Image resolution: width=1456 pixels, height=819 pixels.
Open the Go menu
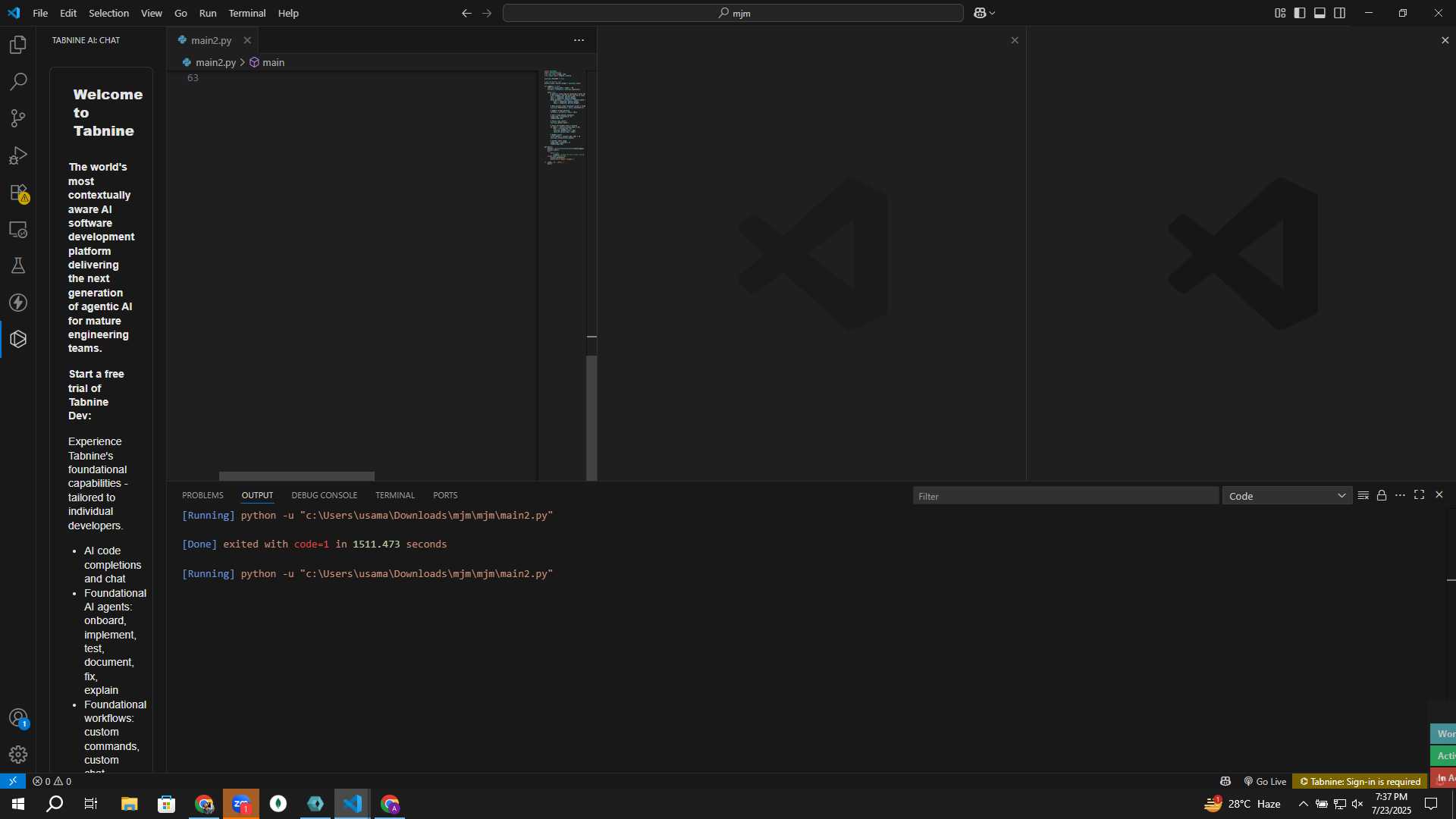tap(180, 13)
